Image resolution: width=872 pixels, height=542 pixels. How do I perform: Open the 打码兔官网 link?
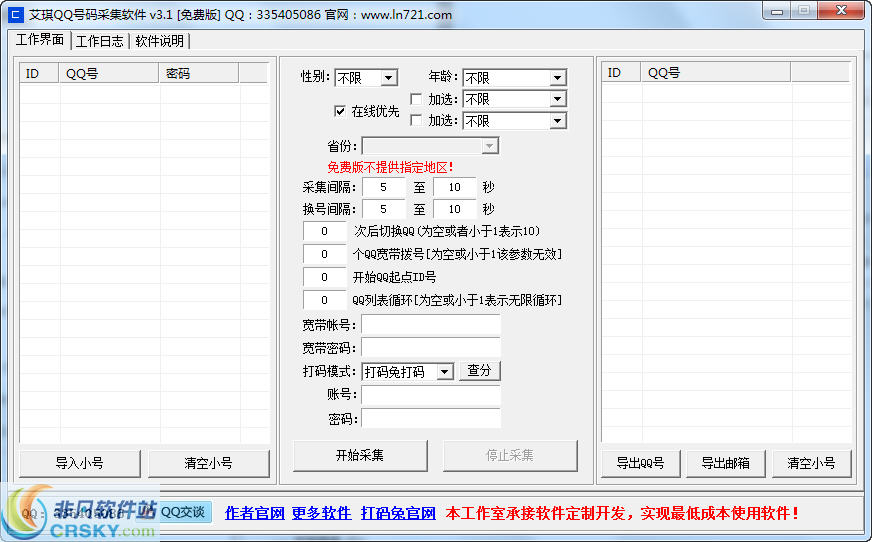point(398,513)
